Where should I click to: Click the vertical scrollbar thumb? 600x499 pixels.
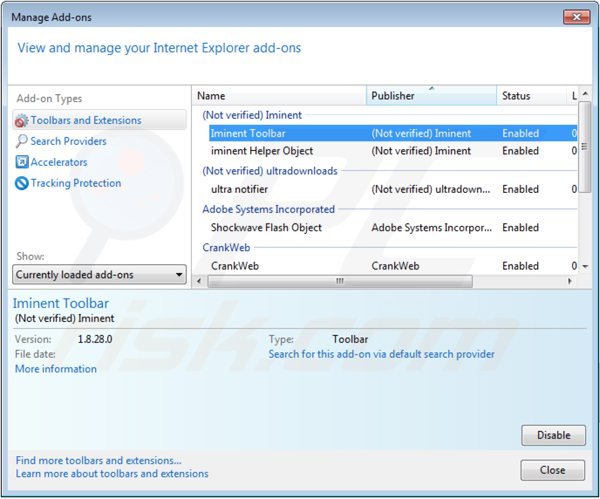click(x=584, y=147)
